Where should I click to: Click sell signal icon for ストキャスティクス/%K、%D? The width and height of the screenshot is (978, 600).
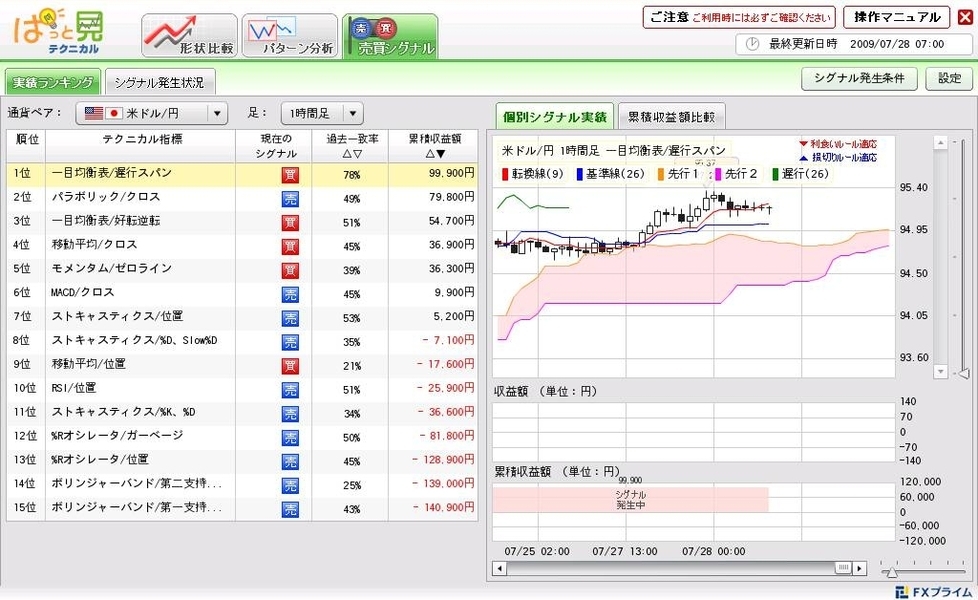tap(290, 414)
